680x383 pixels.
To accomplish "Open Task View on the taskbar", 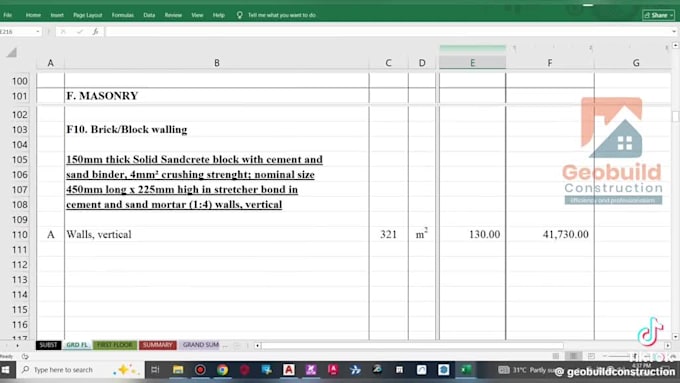I will (x=155, y=370).
